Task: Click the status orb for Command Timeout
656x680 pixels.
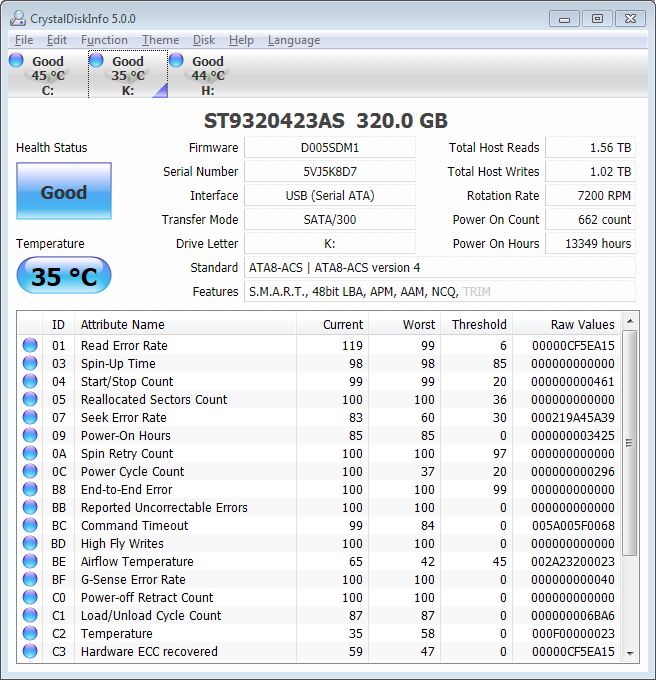Action: pyautogui.click(x=30, y=525)
